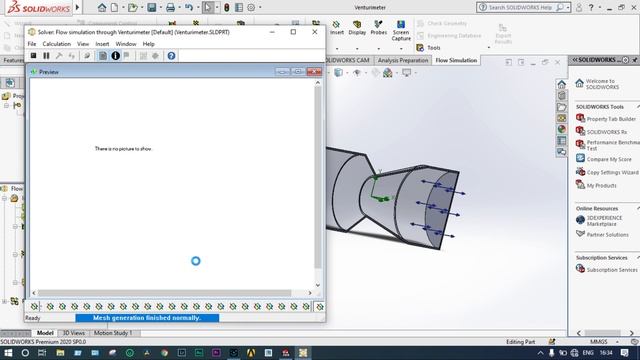Open the Window menu in Solver
Image resolution: width=640 pixels, height=360 pixels.
click(126, 44)
